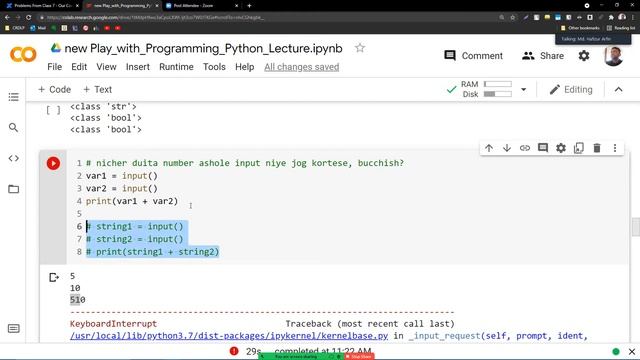Reload the browser page
The width and height of the screenshot is (640, 360).
coord(28,18)
